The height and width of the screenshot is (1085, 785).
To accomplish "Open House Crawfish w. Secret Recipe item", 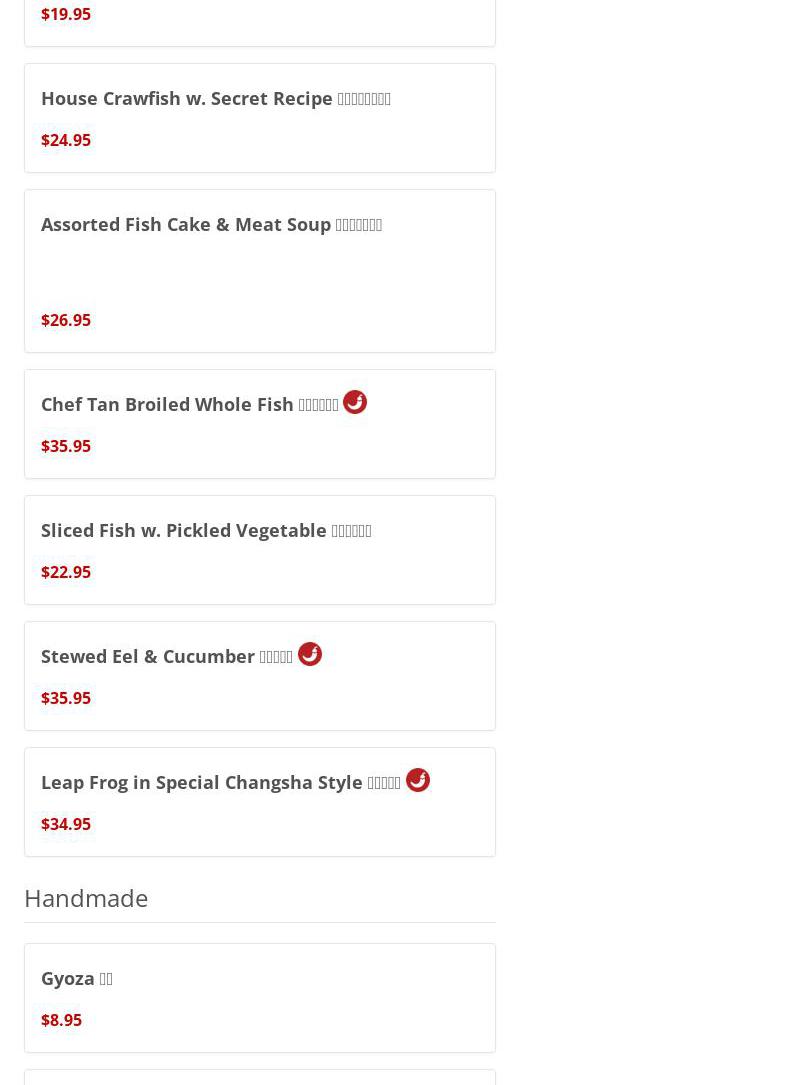I will pos(216,99).
